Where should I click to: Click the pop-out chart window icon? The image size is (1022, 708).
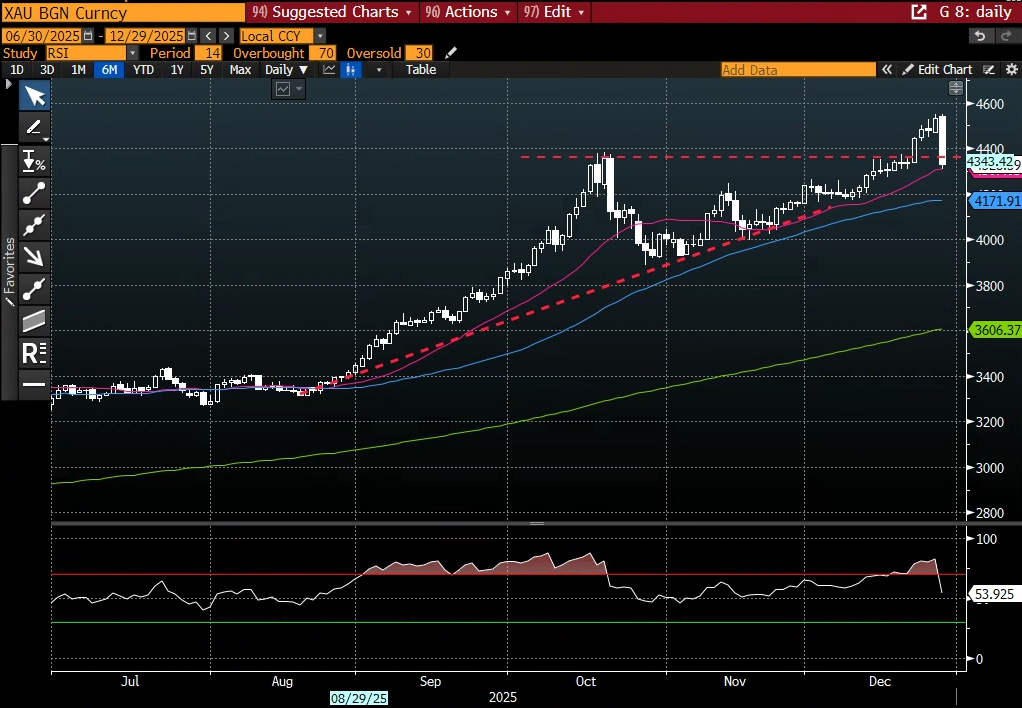click(x=918, y=12)
